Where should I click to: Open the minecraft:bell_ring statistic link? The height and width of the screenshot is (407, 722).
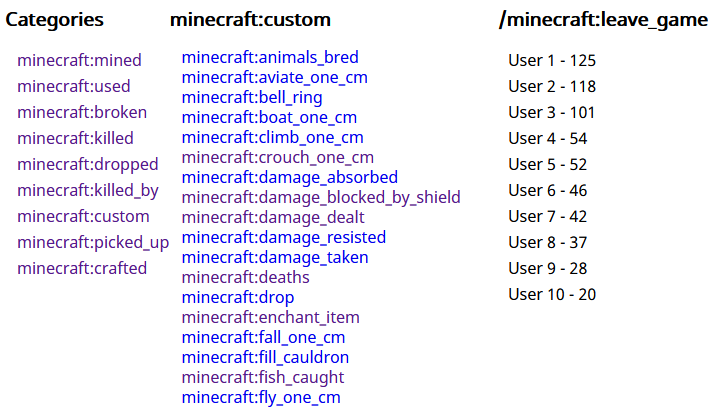[252, 98]
